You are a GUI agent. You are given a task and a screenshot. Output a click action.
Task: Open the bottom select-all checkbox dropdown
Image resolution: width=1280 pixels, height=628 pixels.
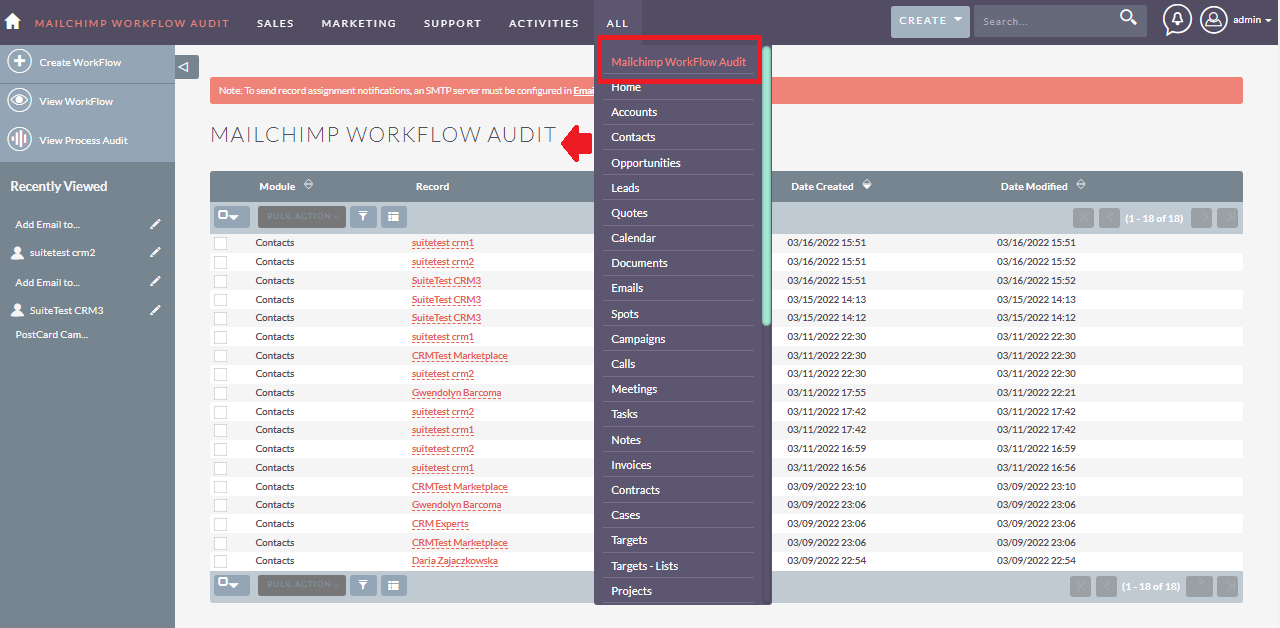coord(232,585)
